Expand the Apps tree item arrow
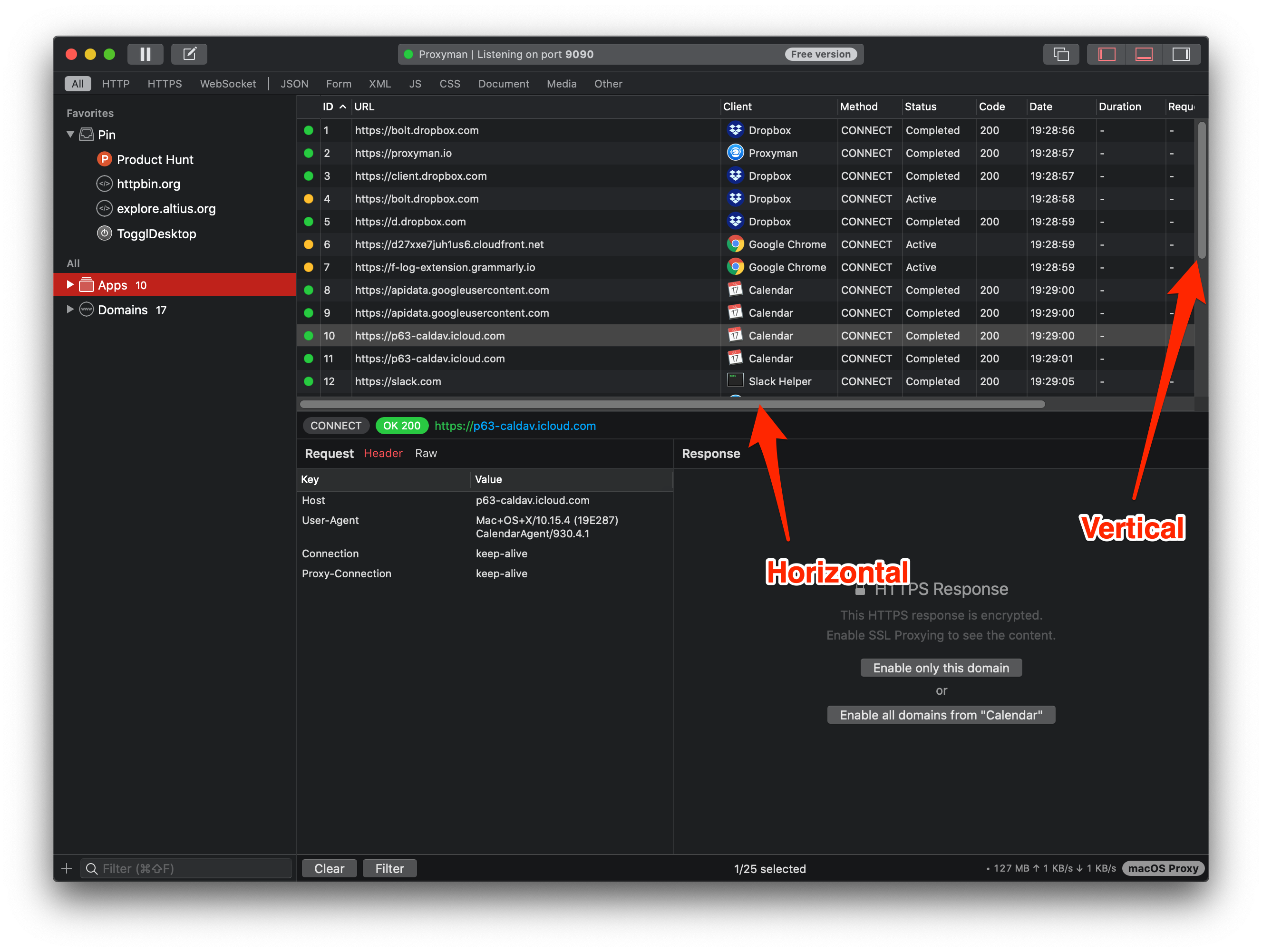Image resolution: width=1262 pixels, height=952 pixels. pos(70,285)
